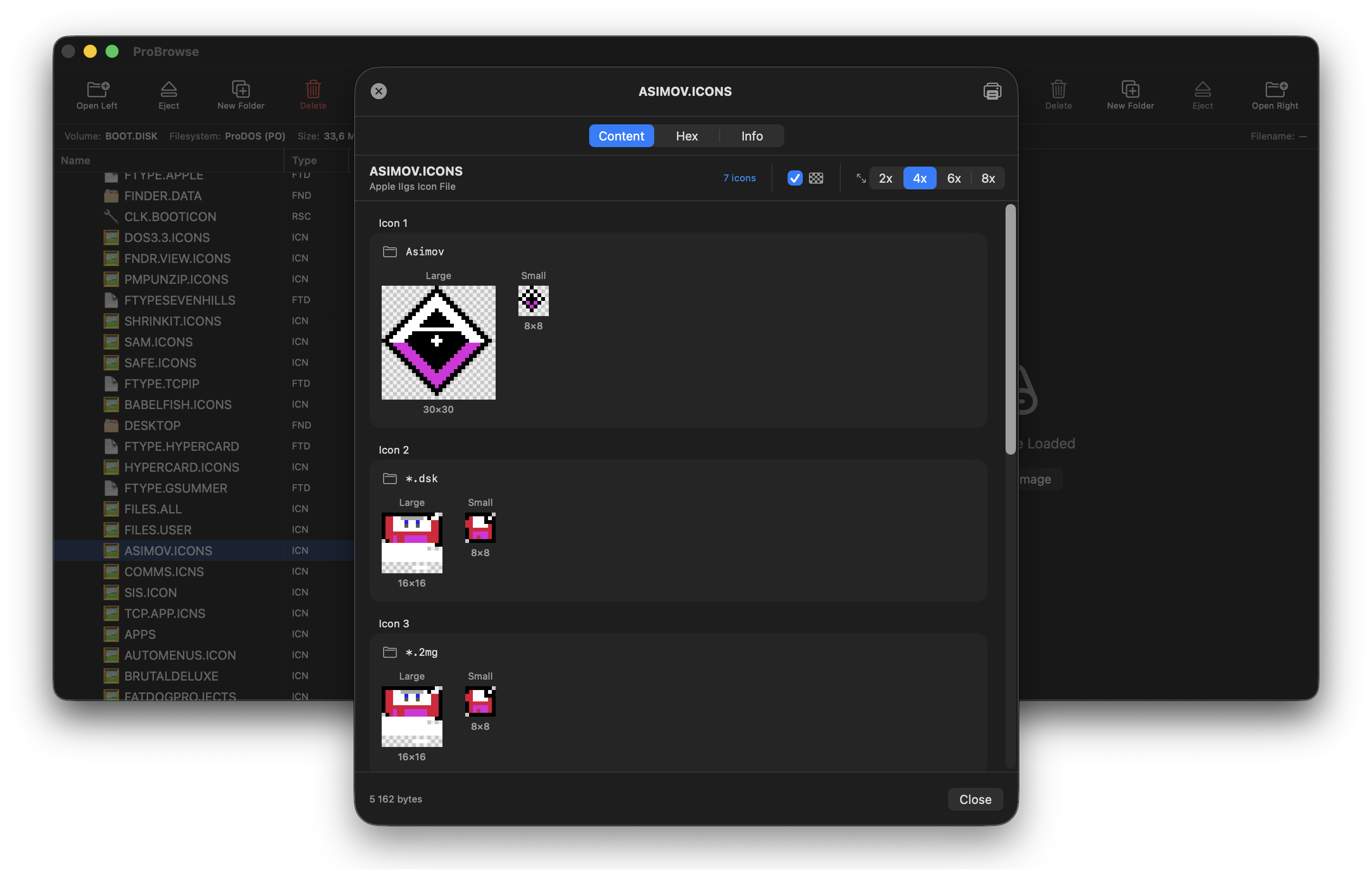
Task: Click the Close button at dialog bottom
Action: 975,799
